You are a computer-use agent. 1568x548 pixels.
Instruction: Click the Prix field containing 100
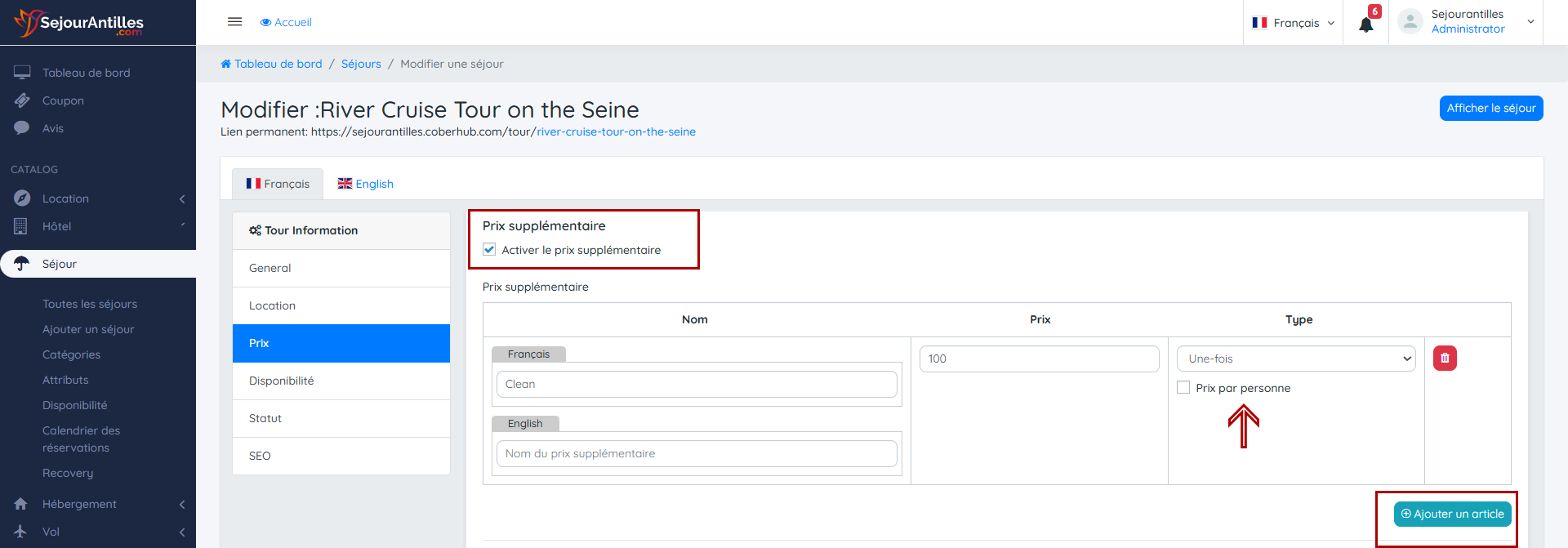(1039, 359)
